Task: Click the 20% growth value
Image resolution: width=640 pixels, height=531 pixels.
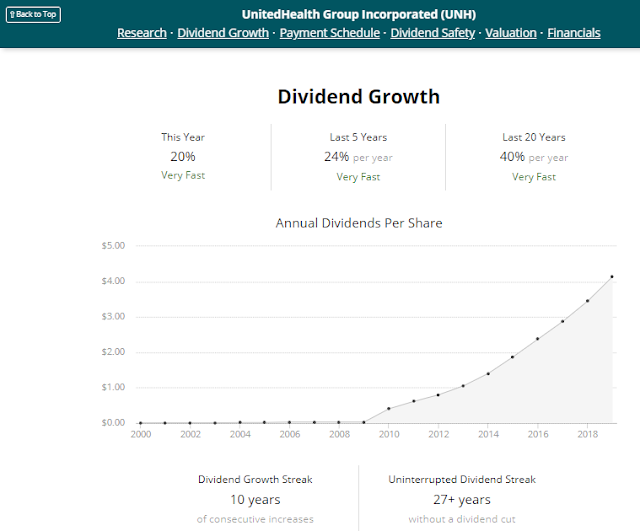Action: pos(183,156)
